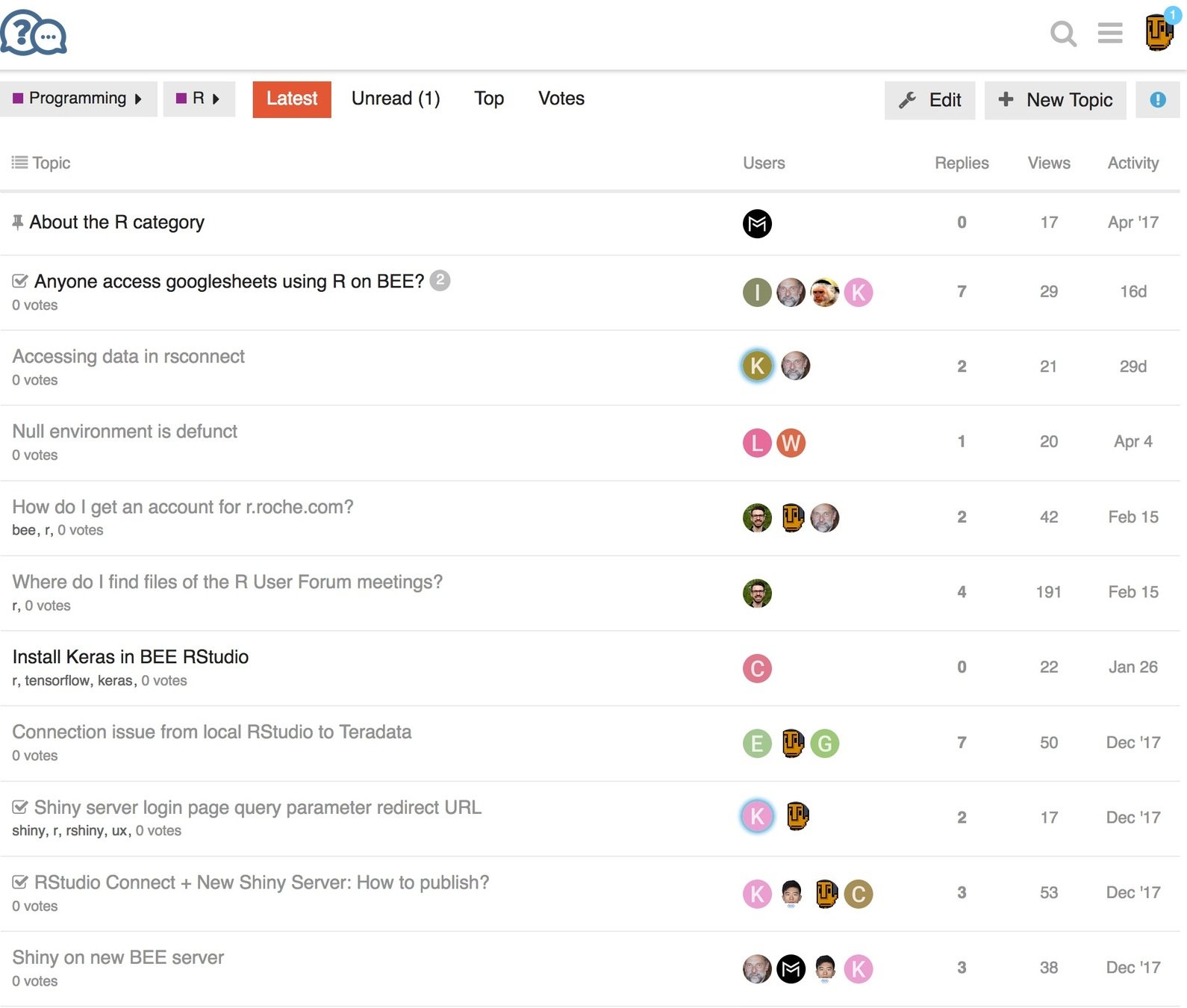Click the blue category notification level icon
This screenshot has width=1187, height=1008.
[1157, 100]
